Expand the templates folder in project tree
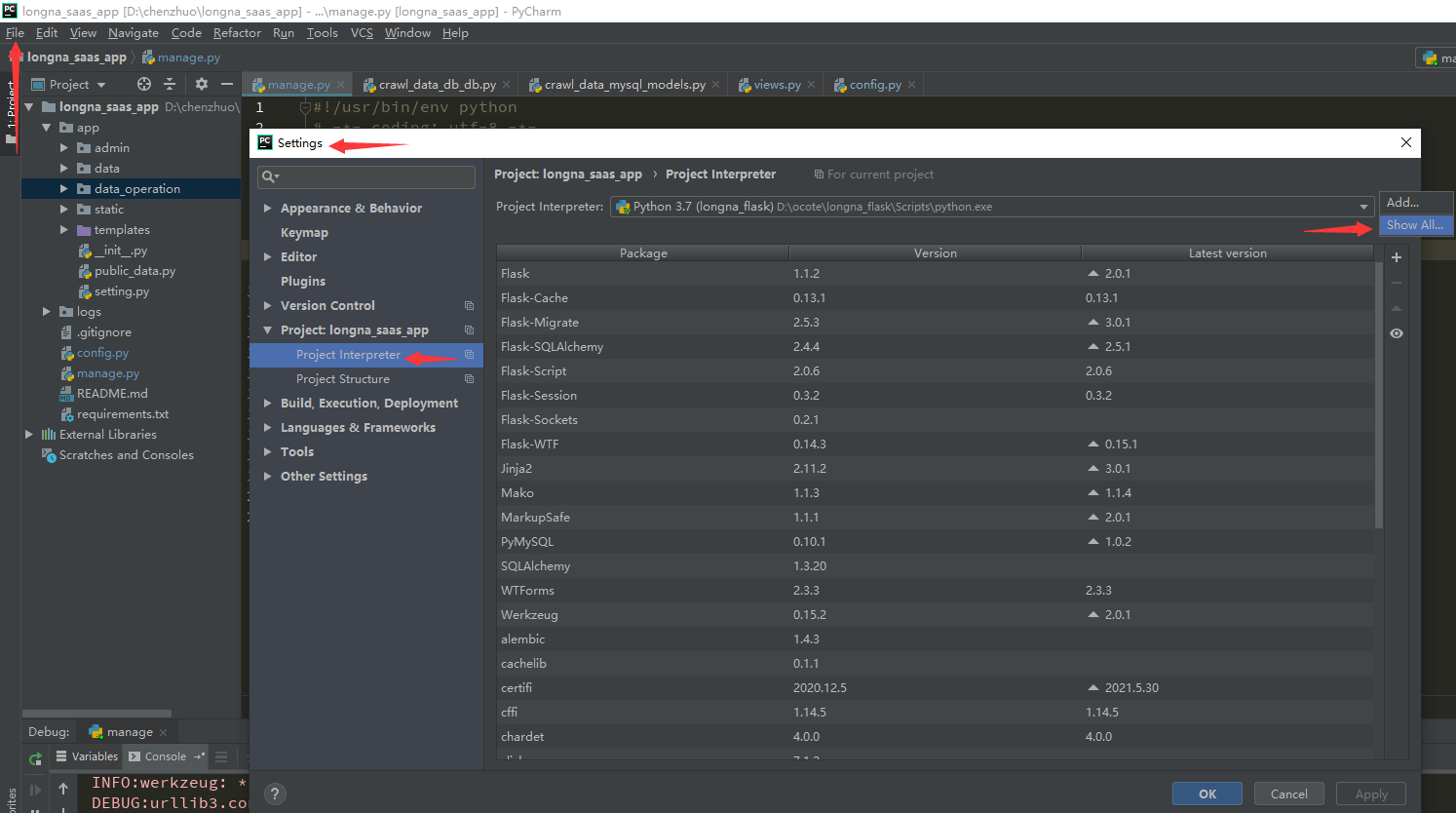The width and height of the screenshot is (1456, 813). click(x=64, y=230)
